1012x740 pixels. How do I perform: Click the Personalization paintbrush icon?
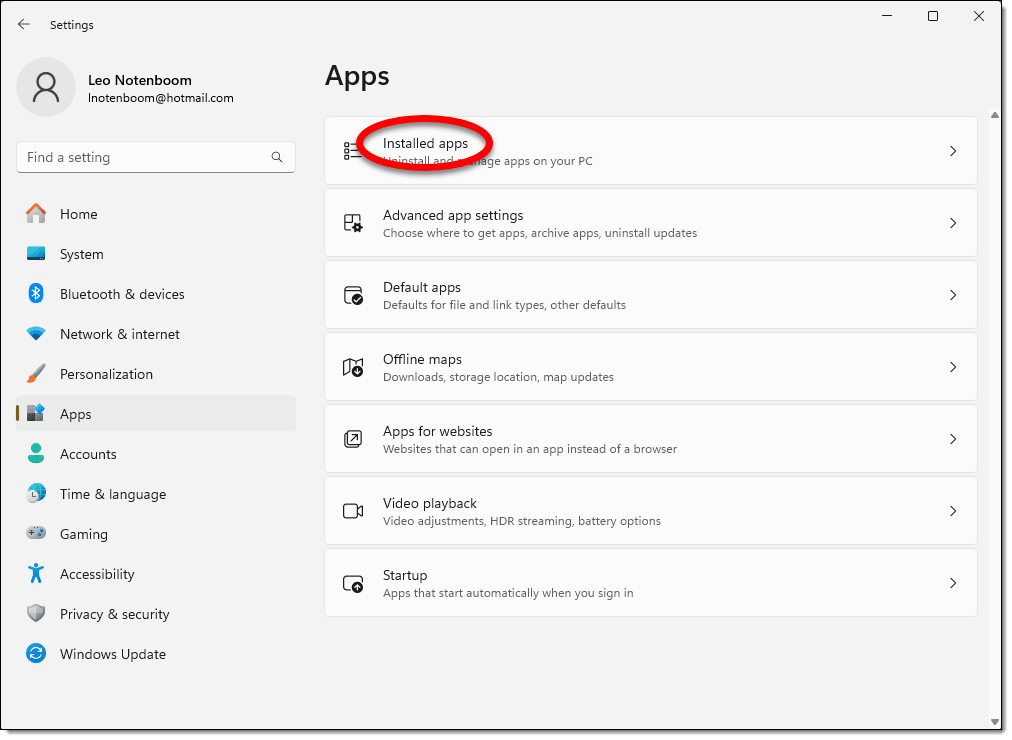coord(36,374)
